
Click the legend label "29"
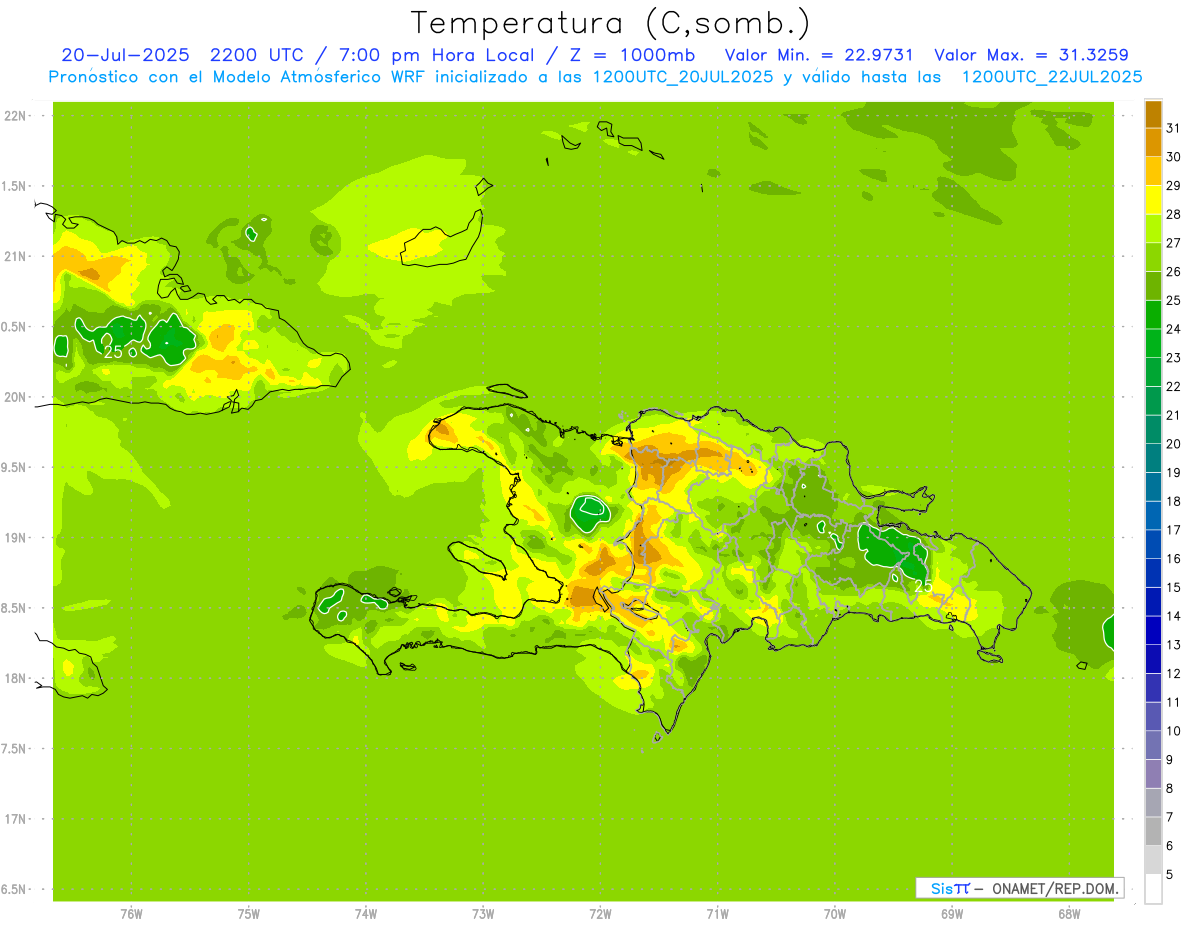pyautogui.click(x=1174, y=186)
